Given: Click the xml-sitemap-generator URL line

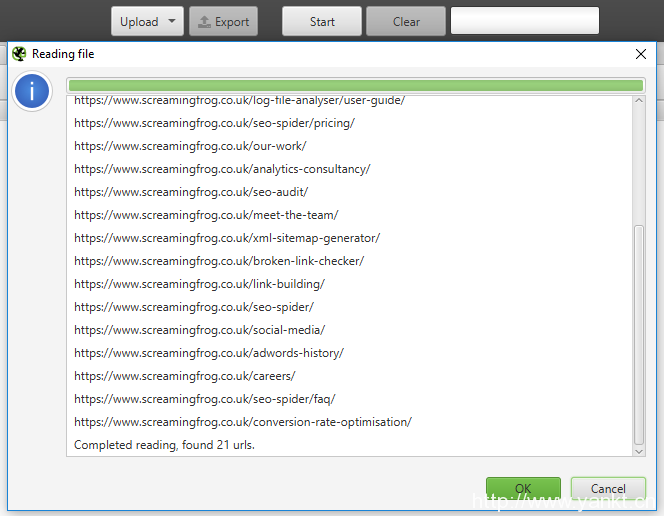Looking at the screenshot, I should [x=227, y=238].
